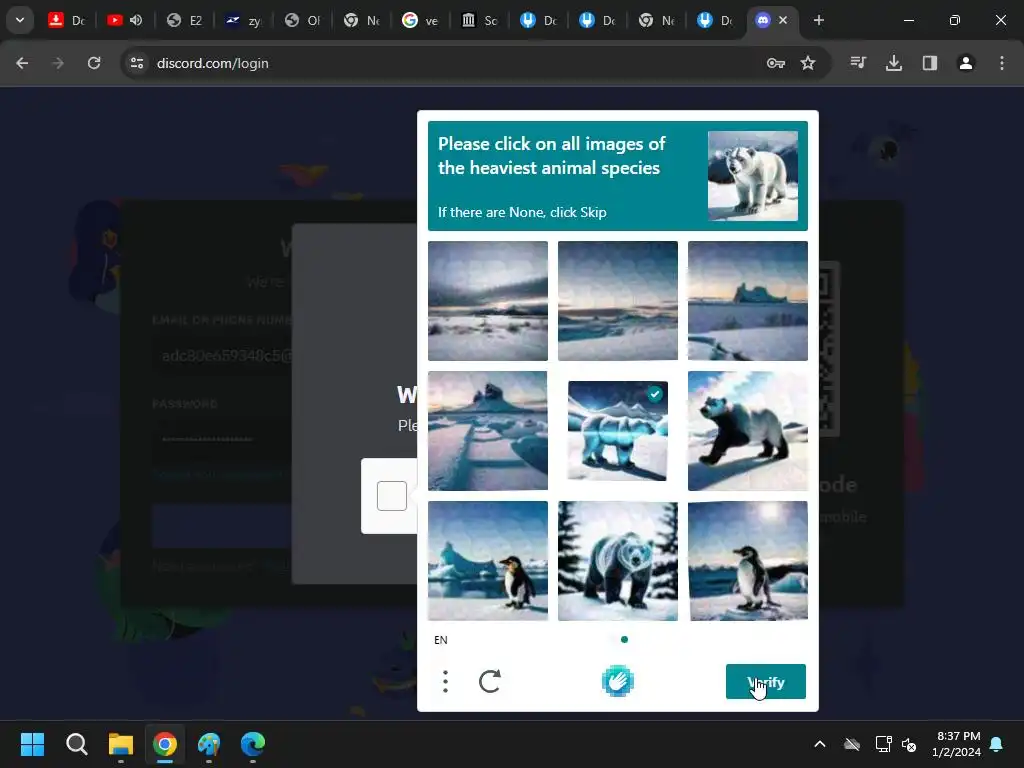
Task: Open the captcha three-dot options menu
Action: click(445, 681)
